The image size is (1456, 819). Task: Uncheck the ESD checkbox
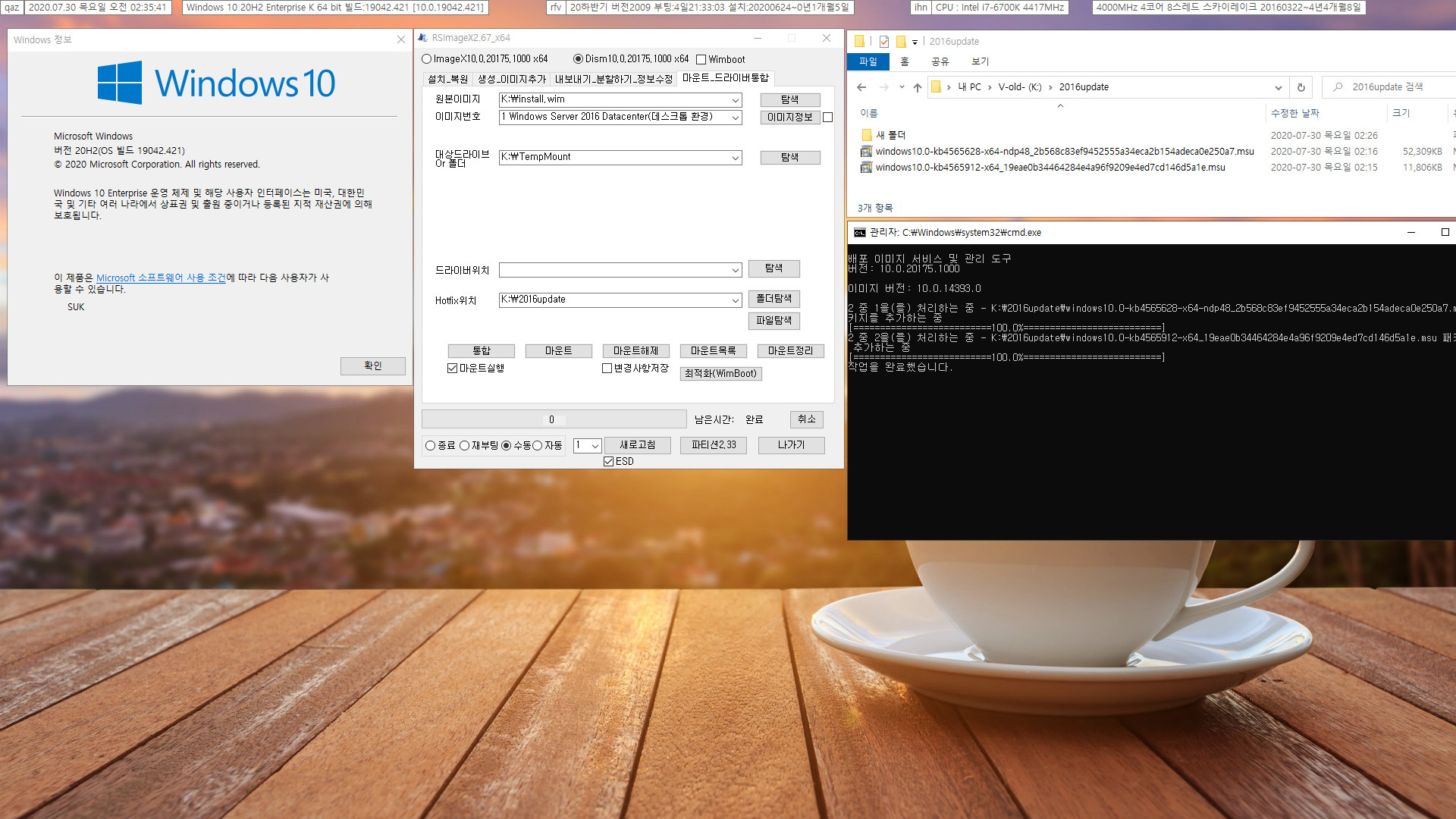point(609,462)
